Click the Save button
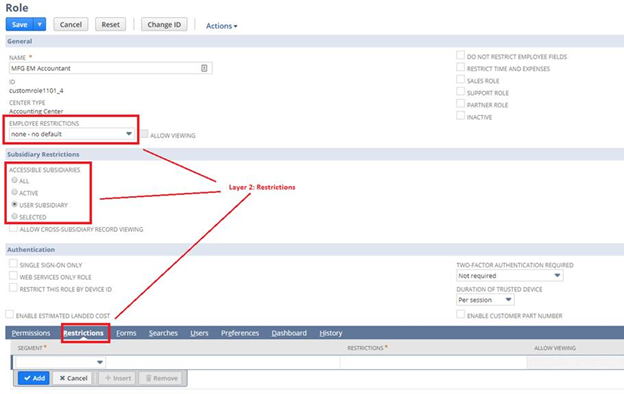 (20, 24)
